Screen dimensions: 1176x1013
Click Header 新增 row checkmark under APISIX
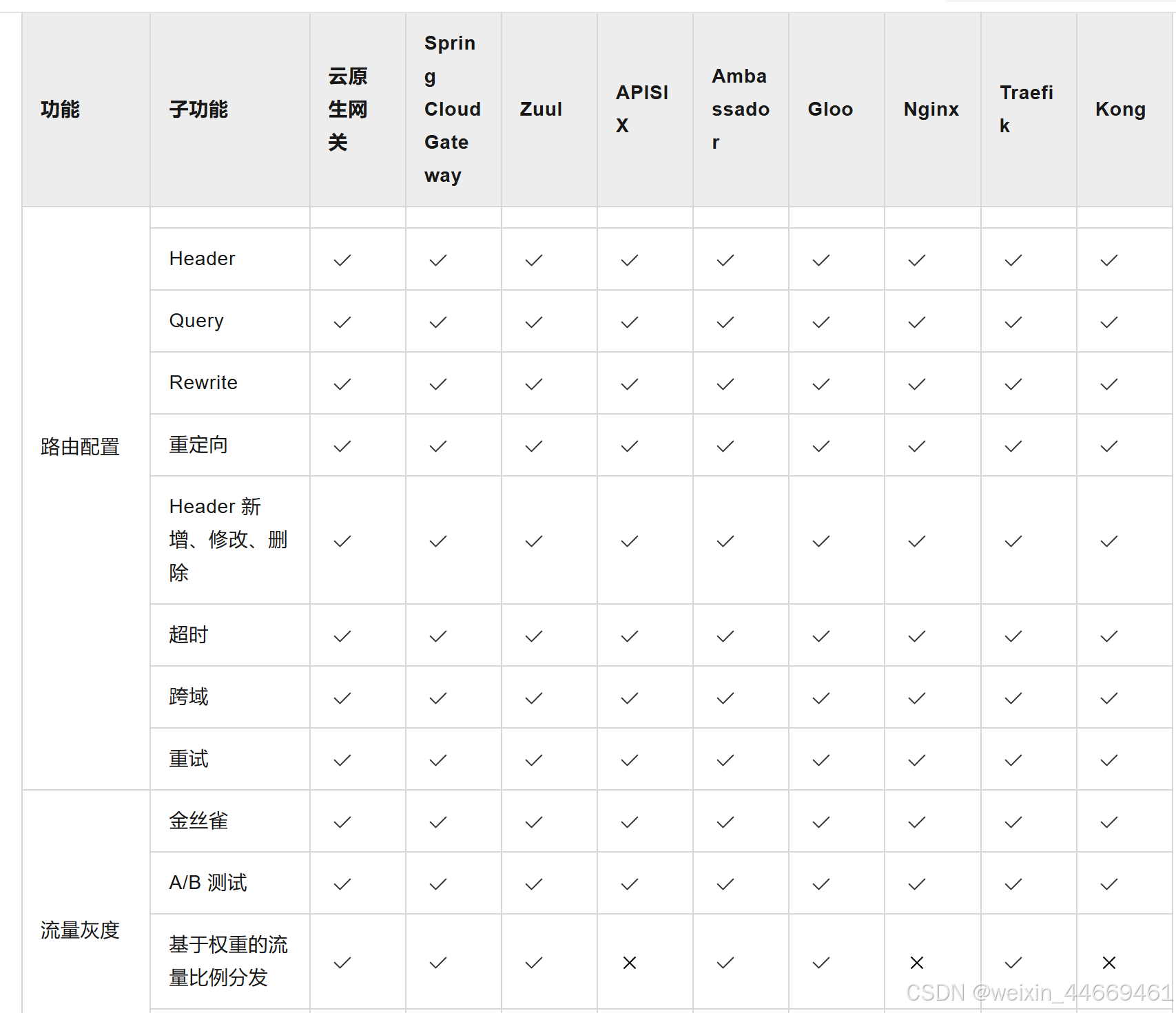630,541
